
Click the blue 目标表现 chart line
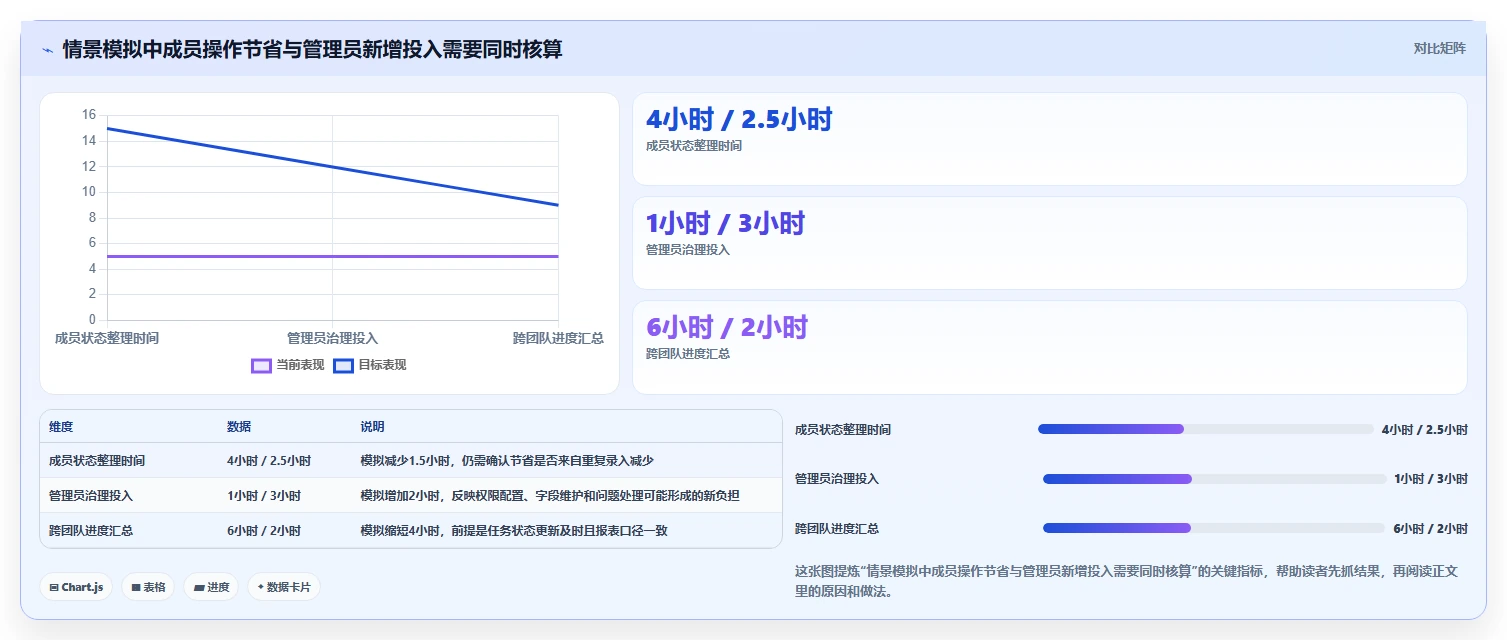332,167
